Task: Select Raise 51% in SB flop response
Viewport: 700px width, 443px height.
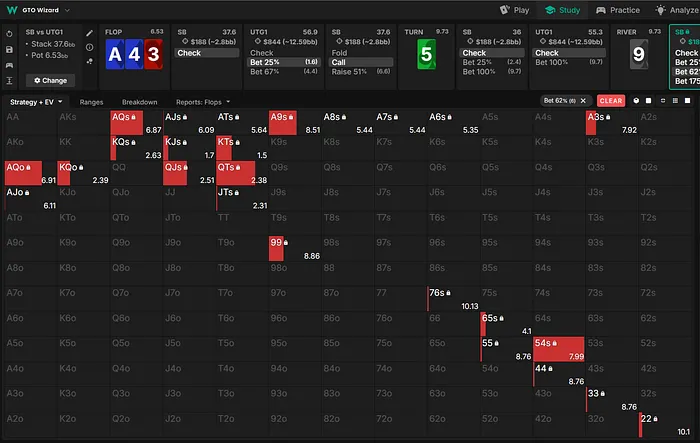Action: [x=361, y=71]
